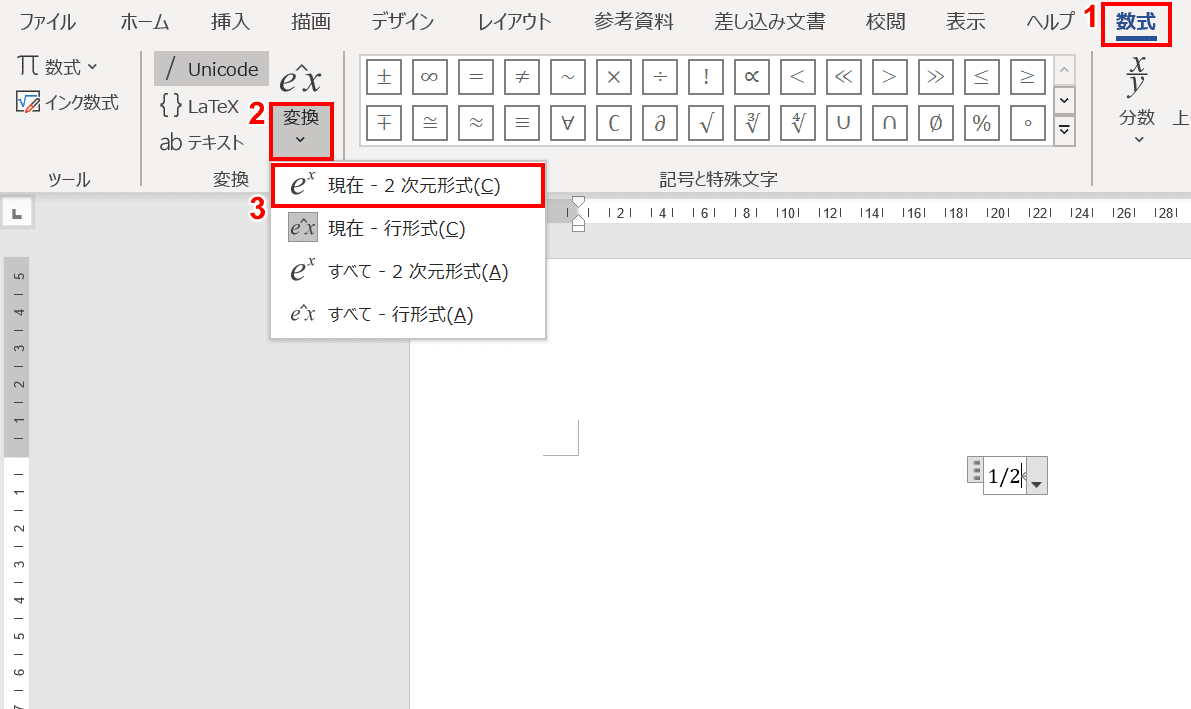The height and width of the screenshot is (709, 1191).
Task: Choose すべて - 行形式(A)
Action: click(408, 314)
